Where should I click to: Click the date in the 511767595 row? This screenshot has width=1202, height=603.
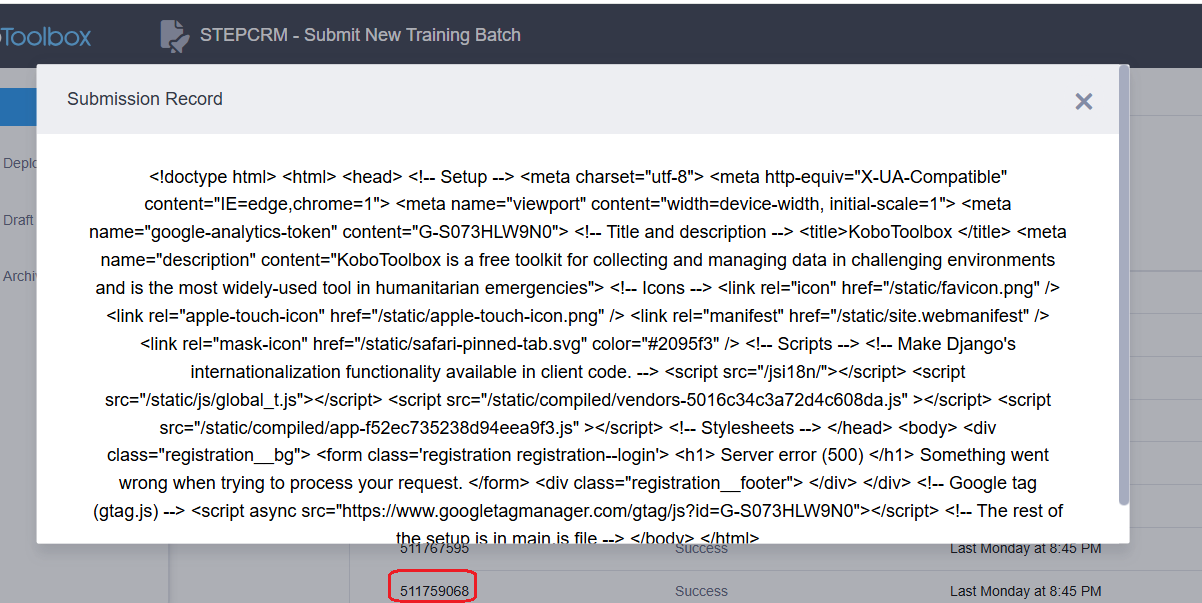[1026, 549]
